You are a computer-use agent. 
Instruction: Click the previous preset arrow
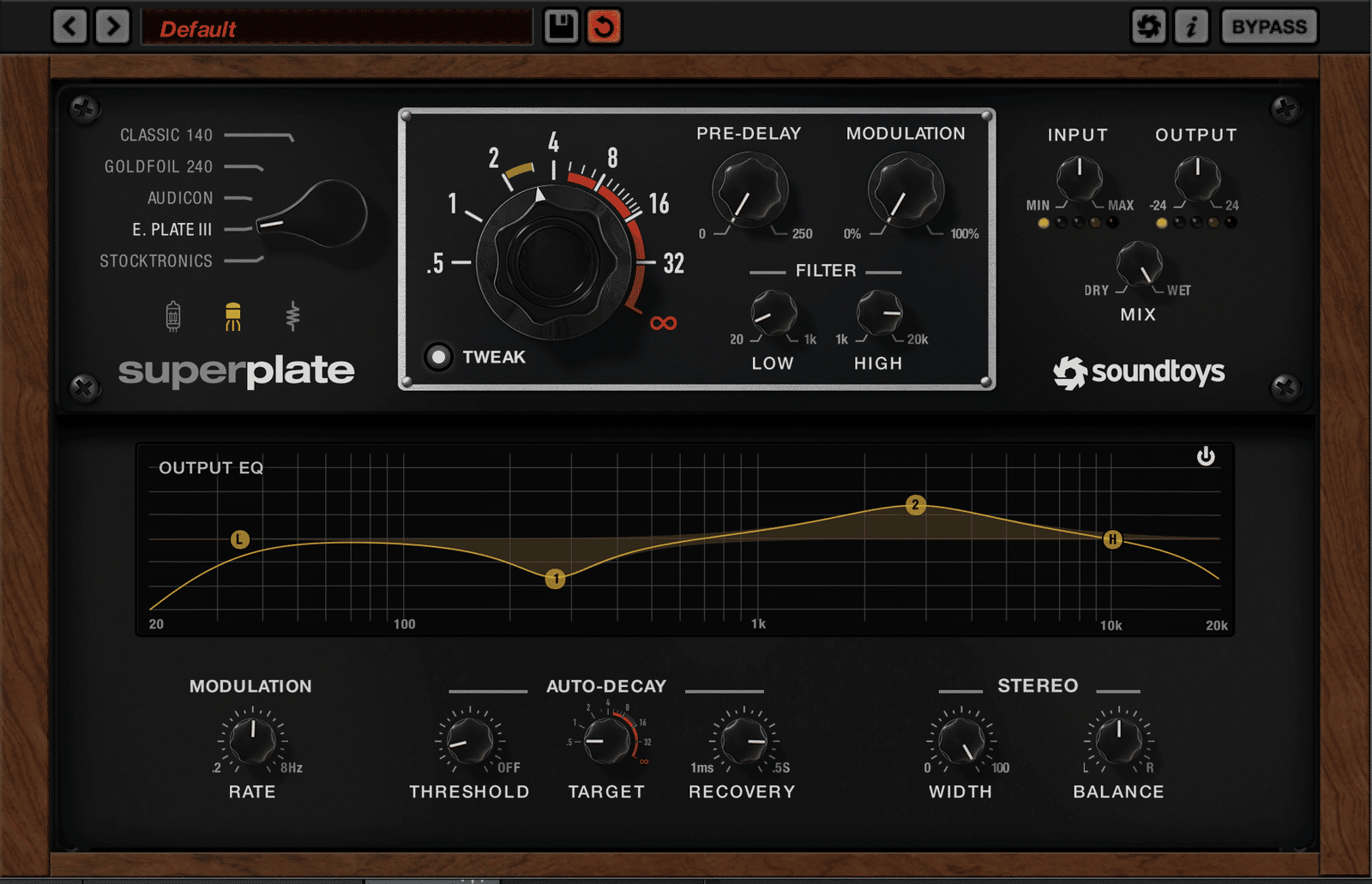point(69,26)
